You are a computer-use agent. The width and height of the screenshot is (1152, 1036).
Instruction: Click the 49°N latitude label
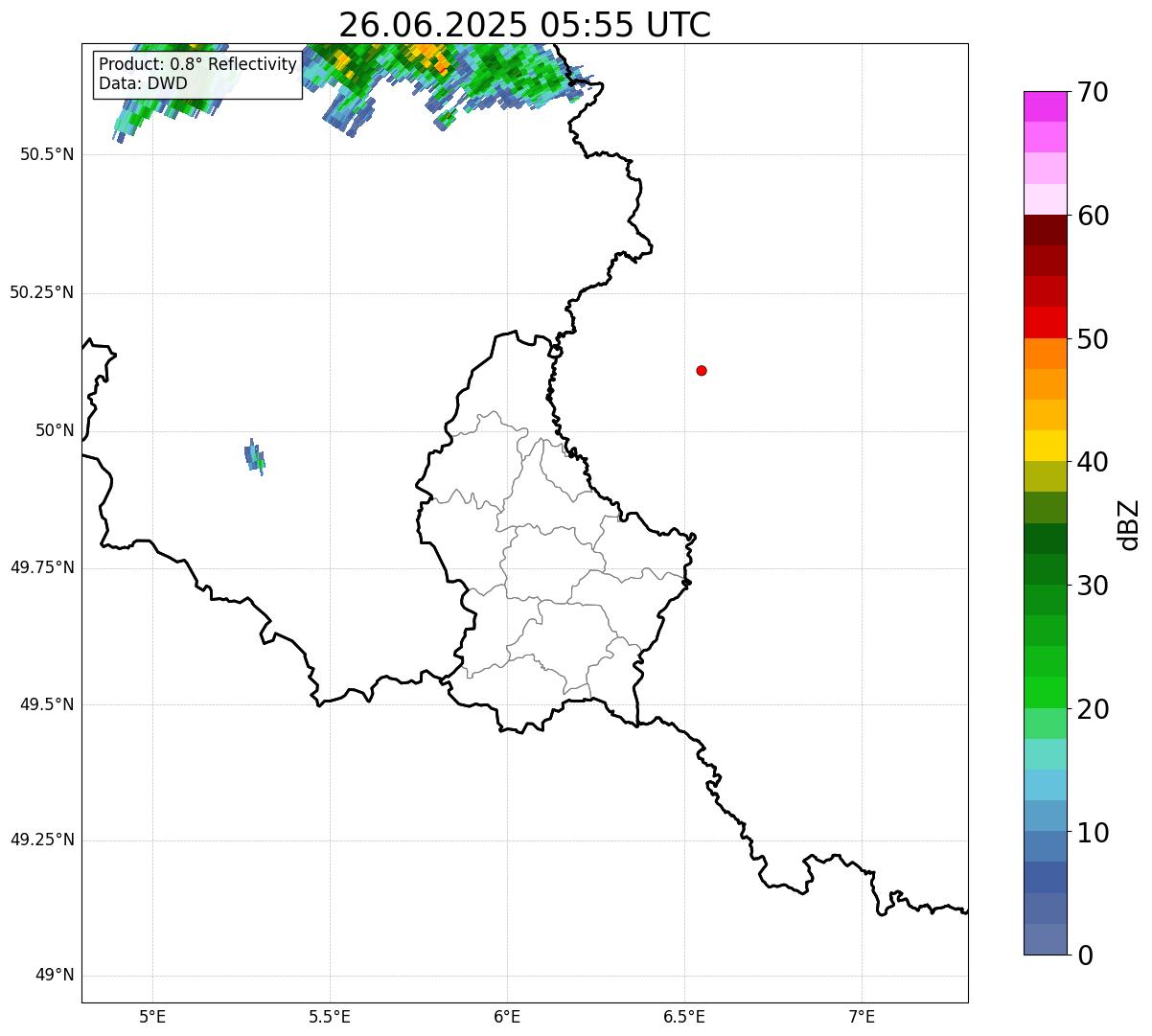[55, 976]
